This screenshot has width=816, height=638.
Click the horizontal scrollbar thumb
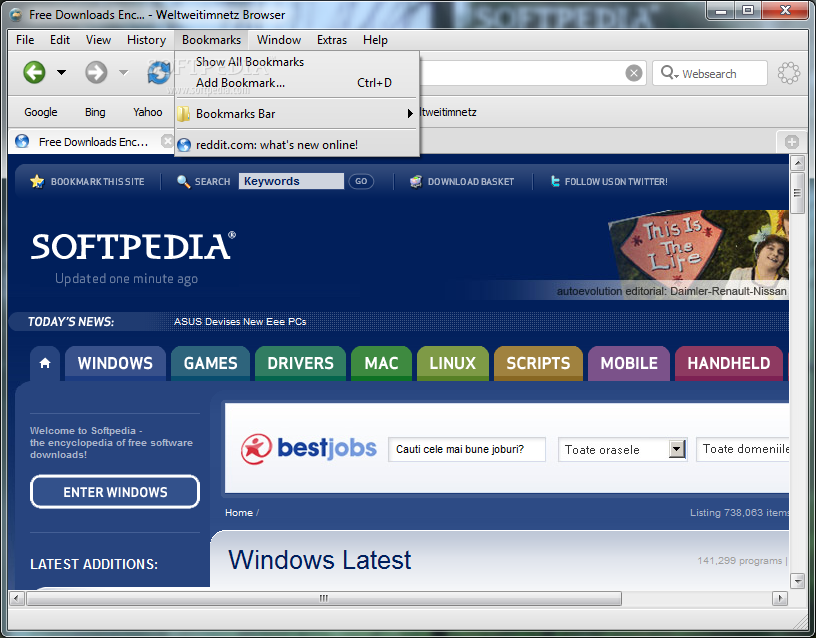[324, 598]
